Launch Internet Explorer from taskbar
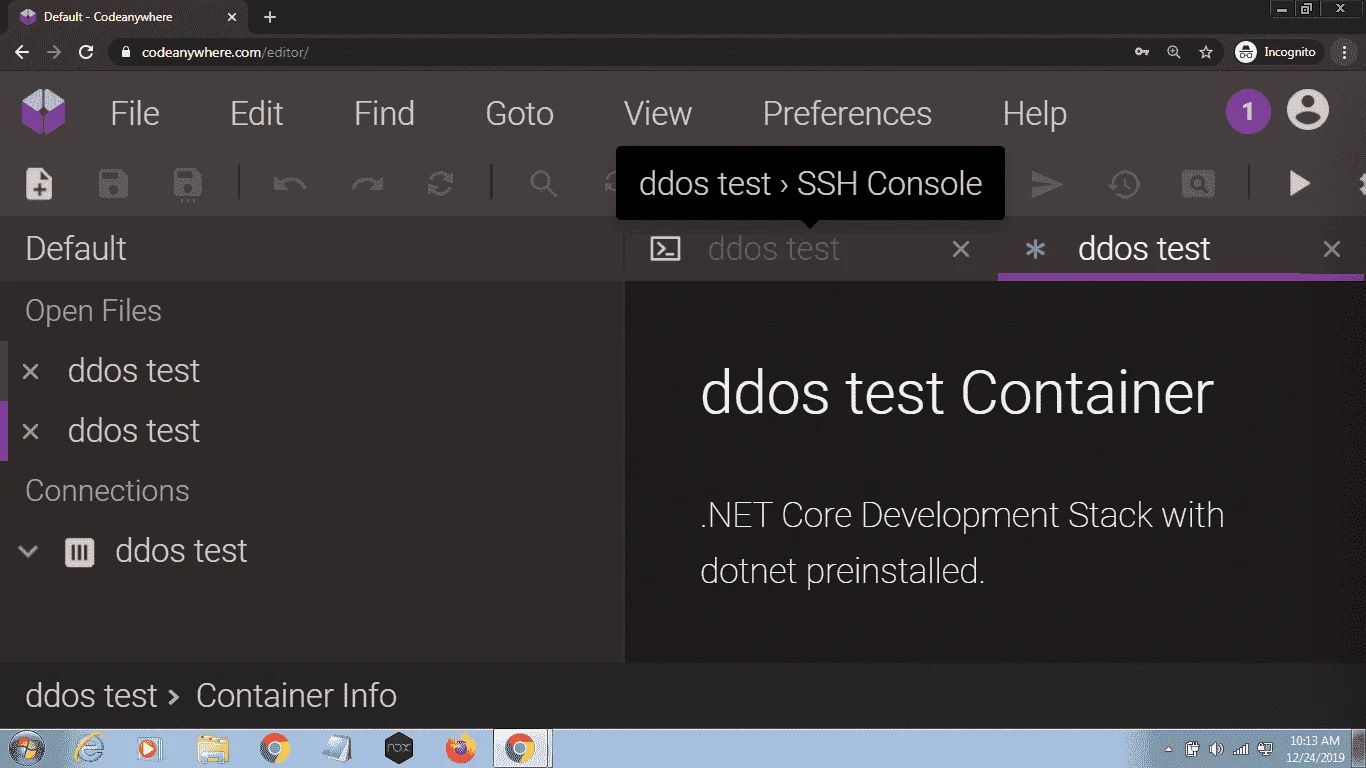 tap(90, 748)
